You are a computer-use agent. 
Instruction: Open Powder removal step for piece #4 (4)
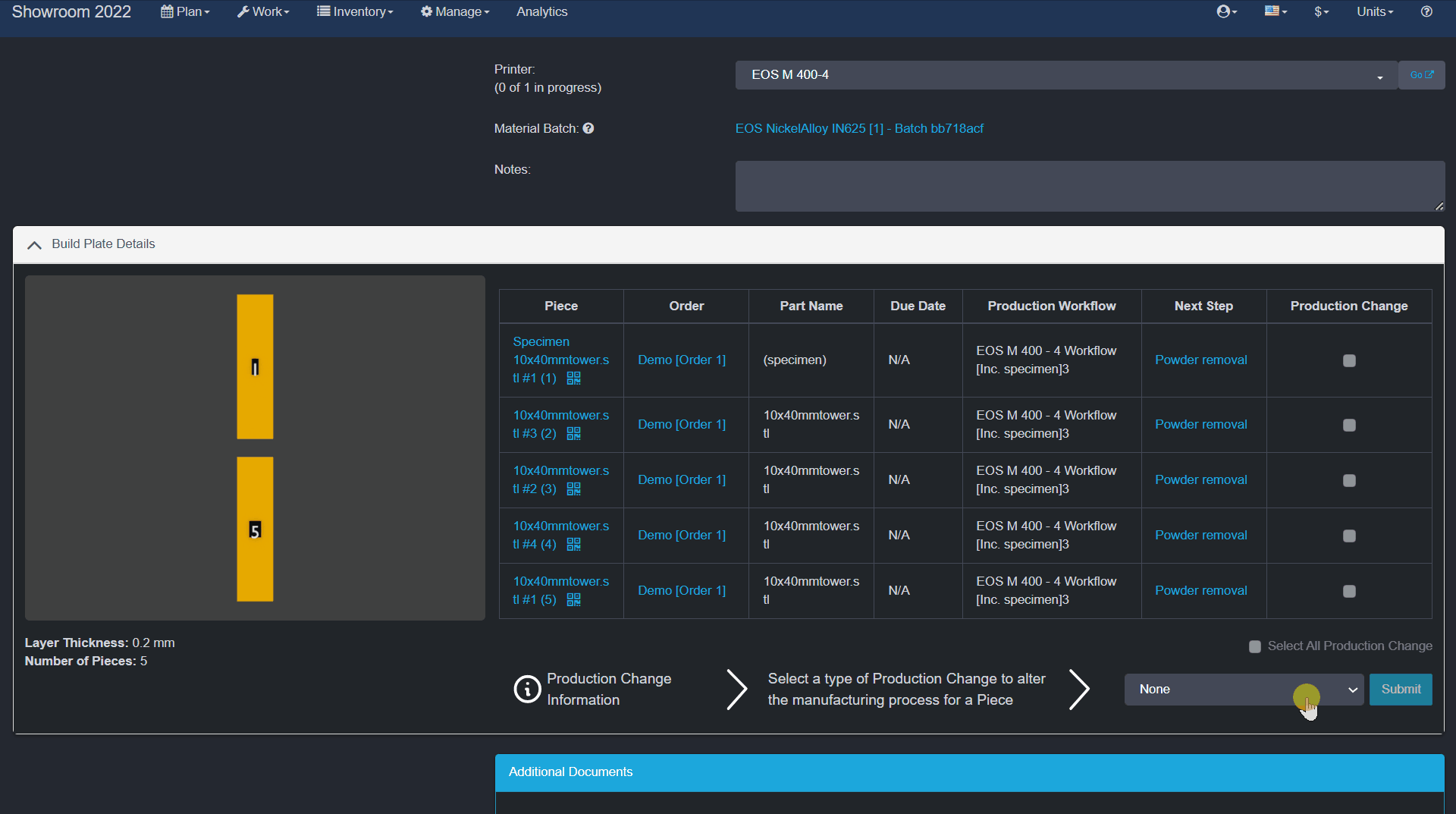(1200, 535)
